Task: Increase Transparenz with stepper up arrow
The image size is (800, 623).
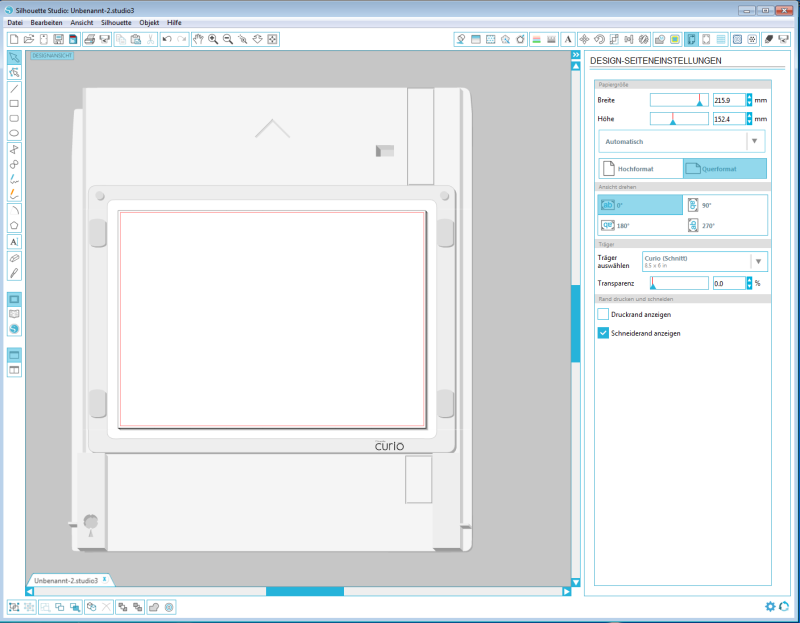Action: tap(749, 280)
